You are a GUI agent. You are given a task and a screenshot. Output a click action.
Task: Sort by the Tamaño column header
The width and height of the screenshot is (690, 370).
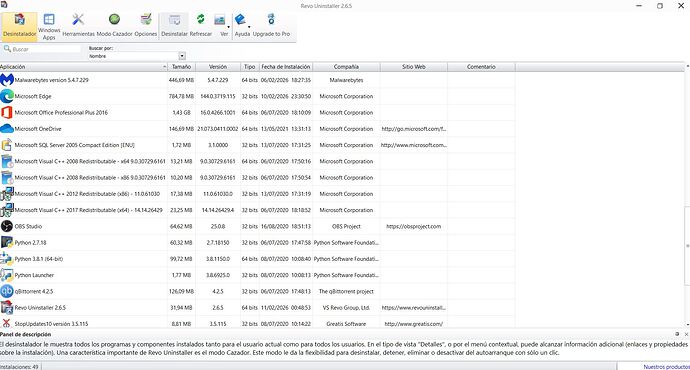tap(181, 67)
